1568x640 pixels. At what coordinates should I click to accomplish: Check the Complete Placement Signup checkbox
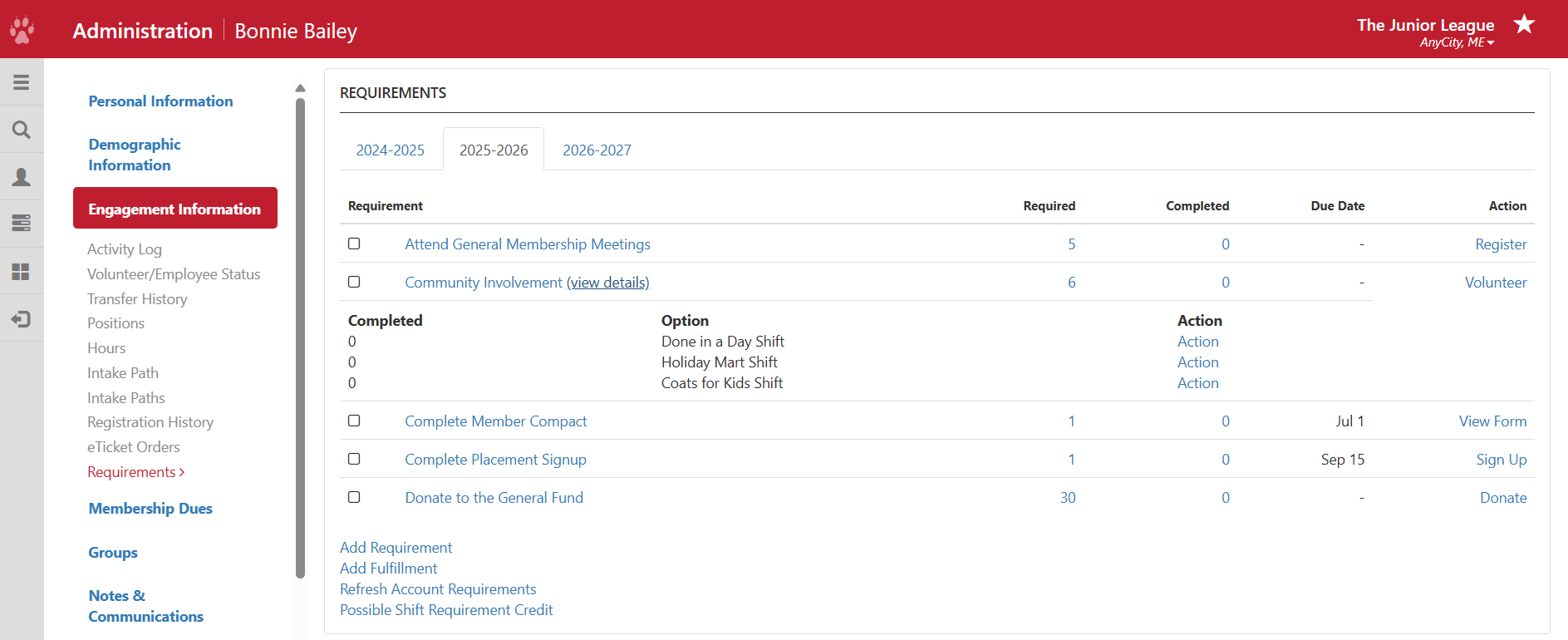click(x=354, y=459)
